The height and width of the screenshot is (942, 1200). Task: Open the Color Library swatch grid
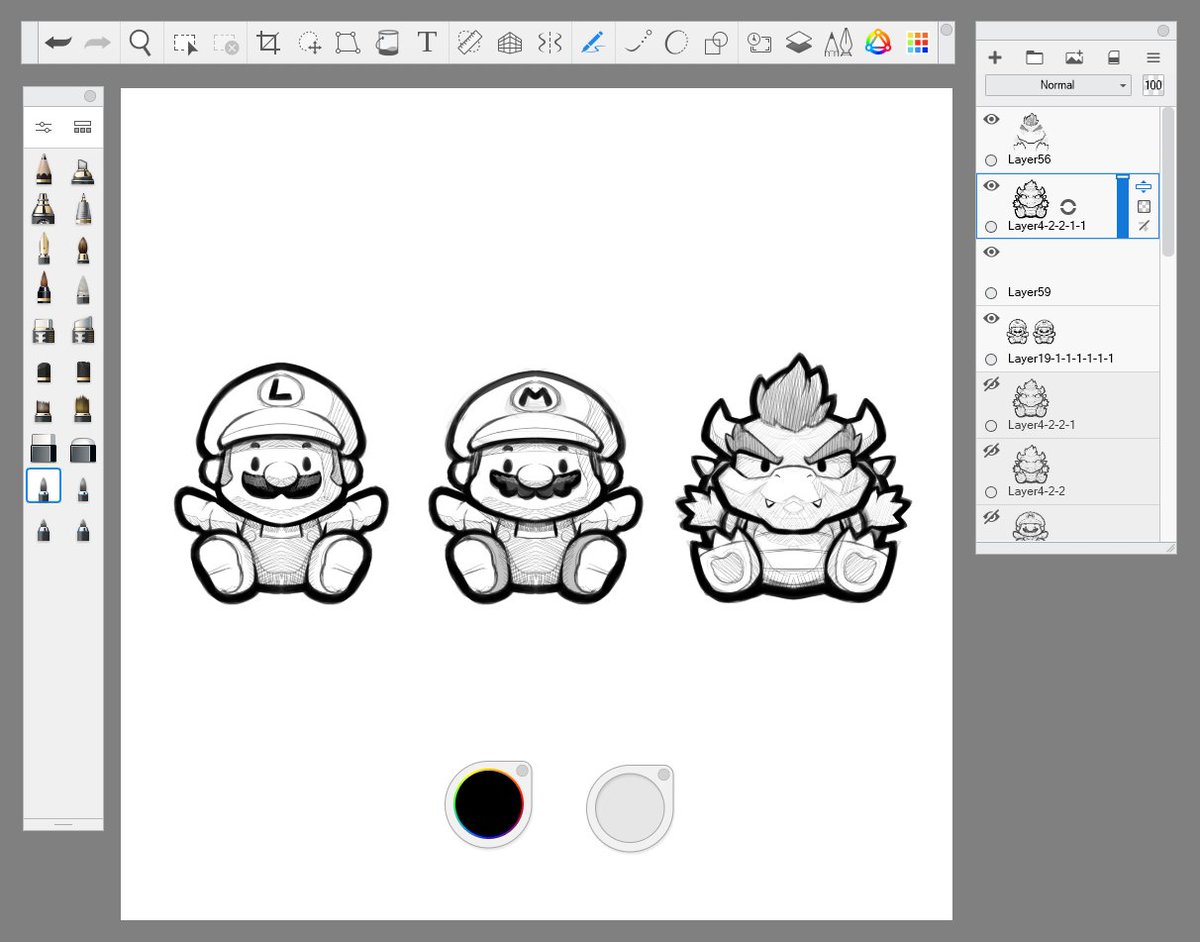click(917, 43)
